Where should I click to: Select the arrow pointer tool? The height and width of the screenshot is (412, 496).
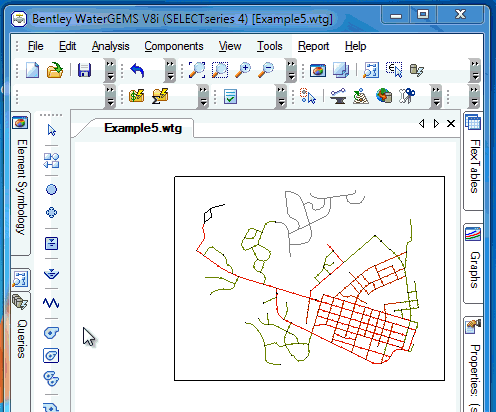point(51,130)
